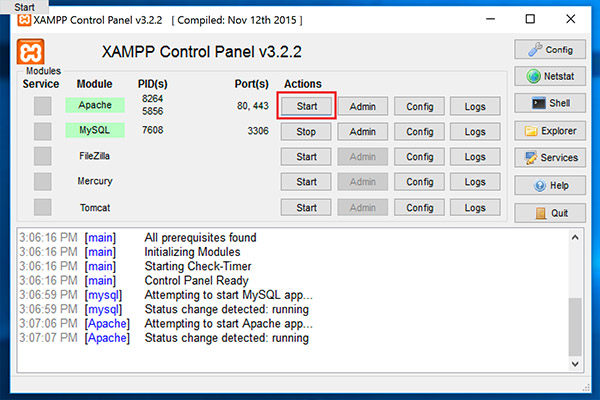
Task: Click log line 'Control Panel Ready'
Action: tap(196, 281)
